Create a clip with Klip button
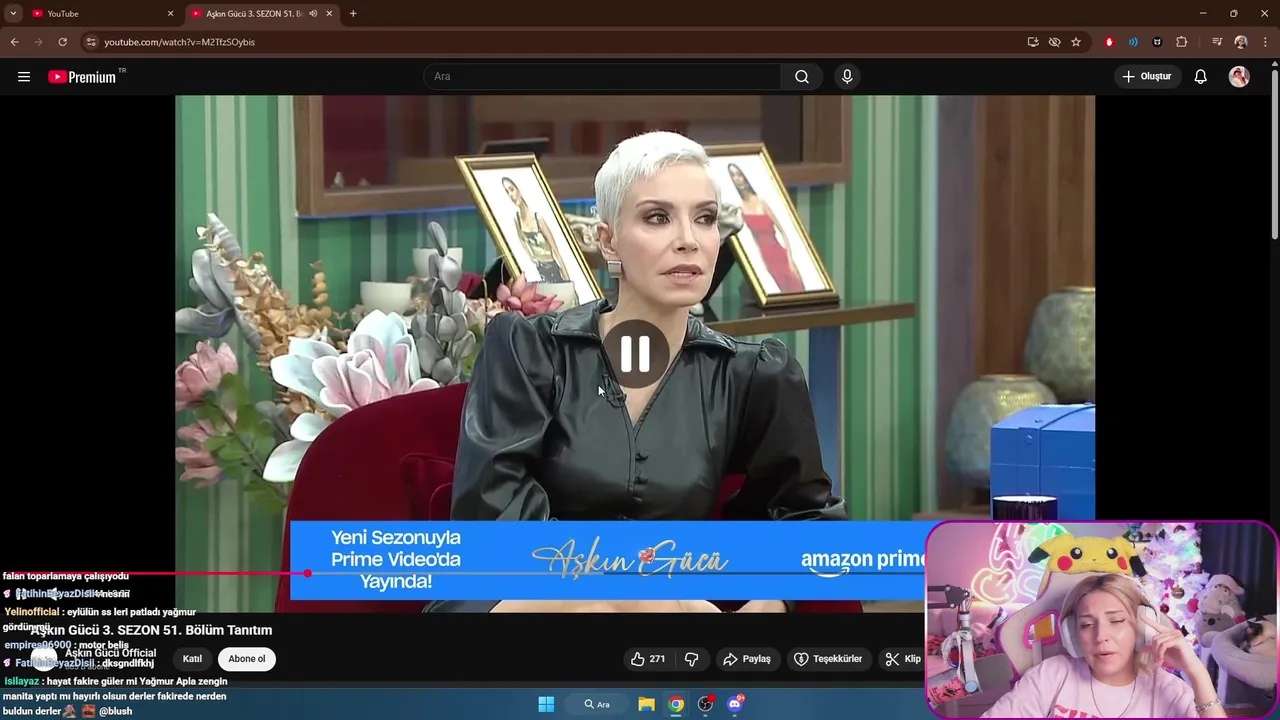This screenshot has height=720, width=1280. [x=903, y=659]
